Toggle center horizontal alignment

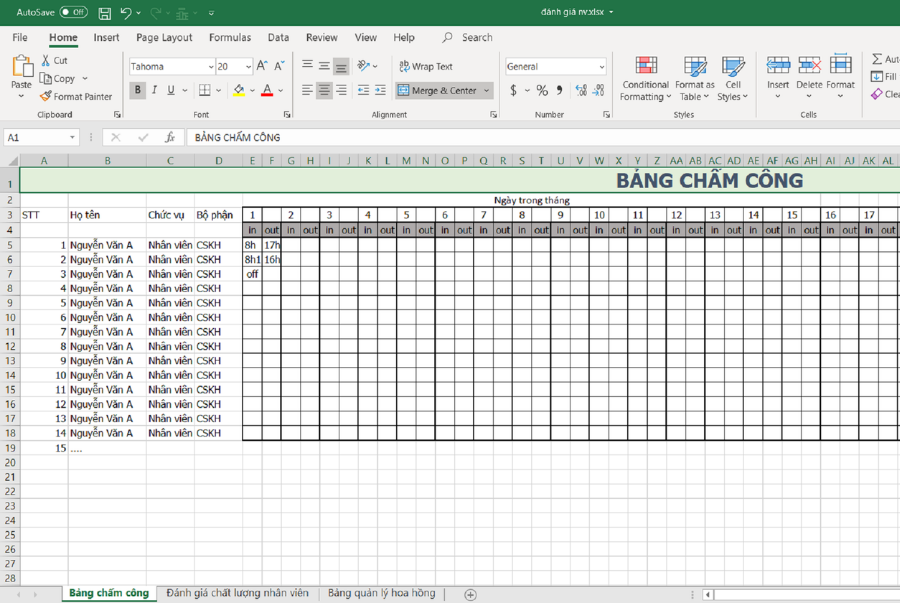click(324, 90)
